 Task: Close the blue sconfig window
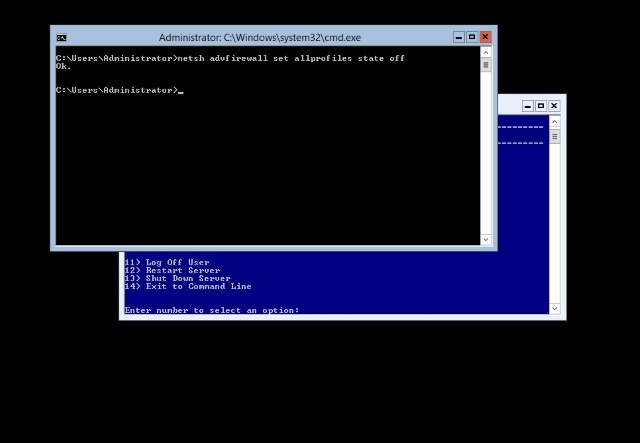pyautogui.click(x=554, y=106)
